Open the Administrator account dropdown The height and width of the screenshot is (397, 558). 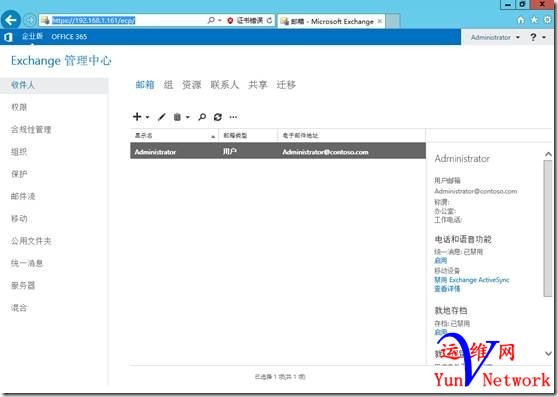click(x=495, y=37)
